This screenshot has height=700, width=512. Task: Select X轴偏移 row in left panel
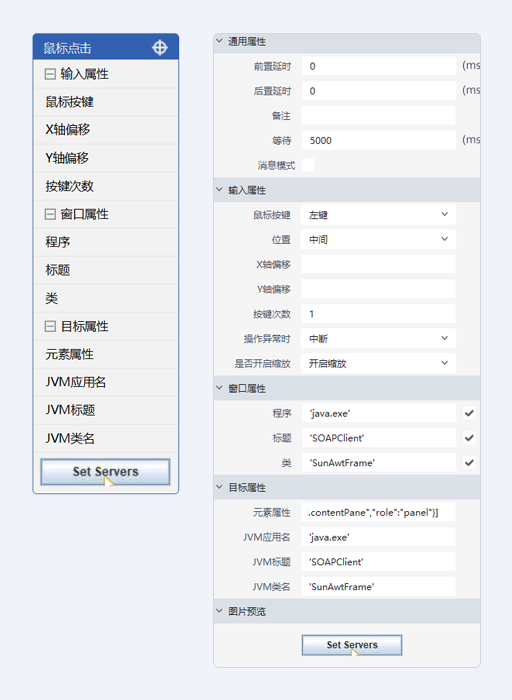(106, 130)
